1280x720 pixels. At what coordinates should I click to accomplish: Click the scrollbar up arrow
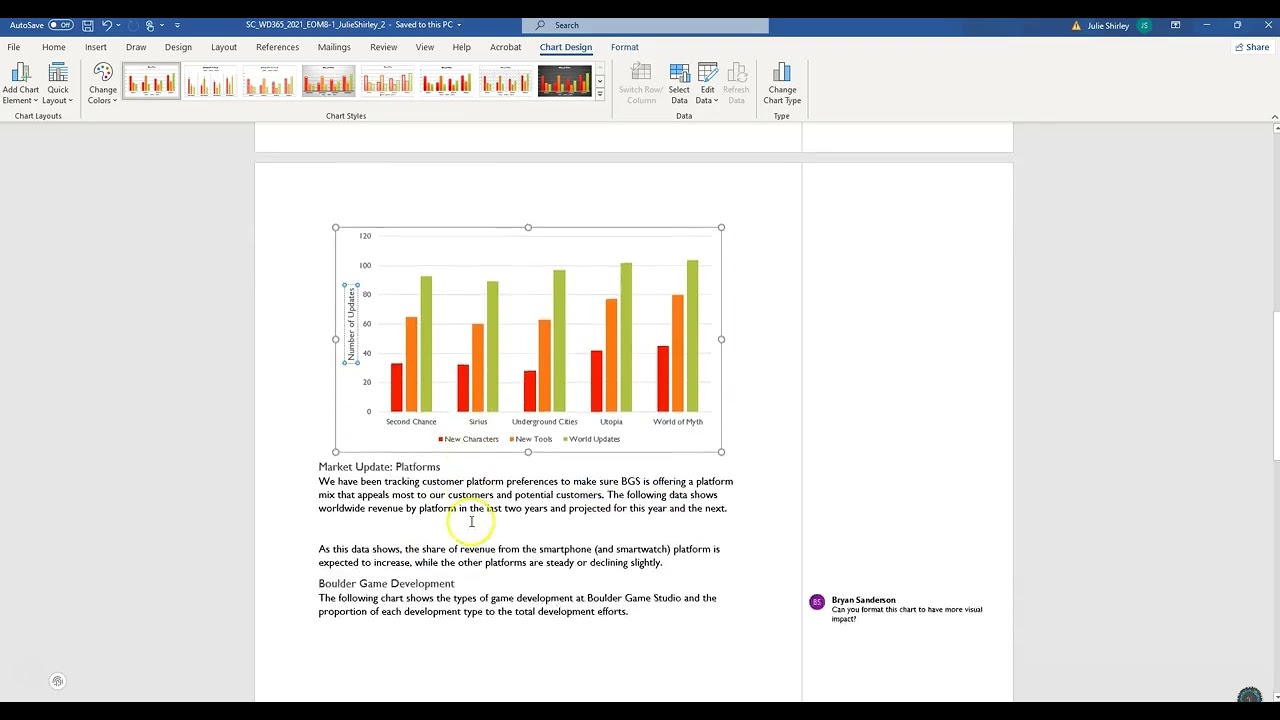click(x=1275, y=129)
